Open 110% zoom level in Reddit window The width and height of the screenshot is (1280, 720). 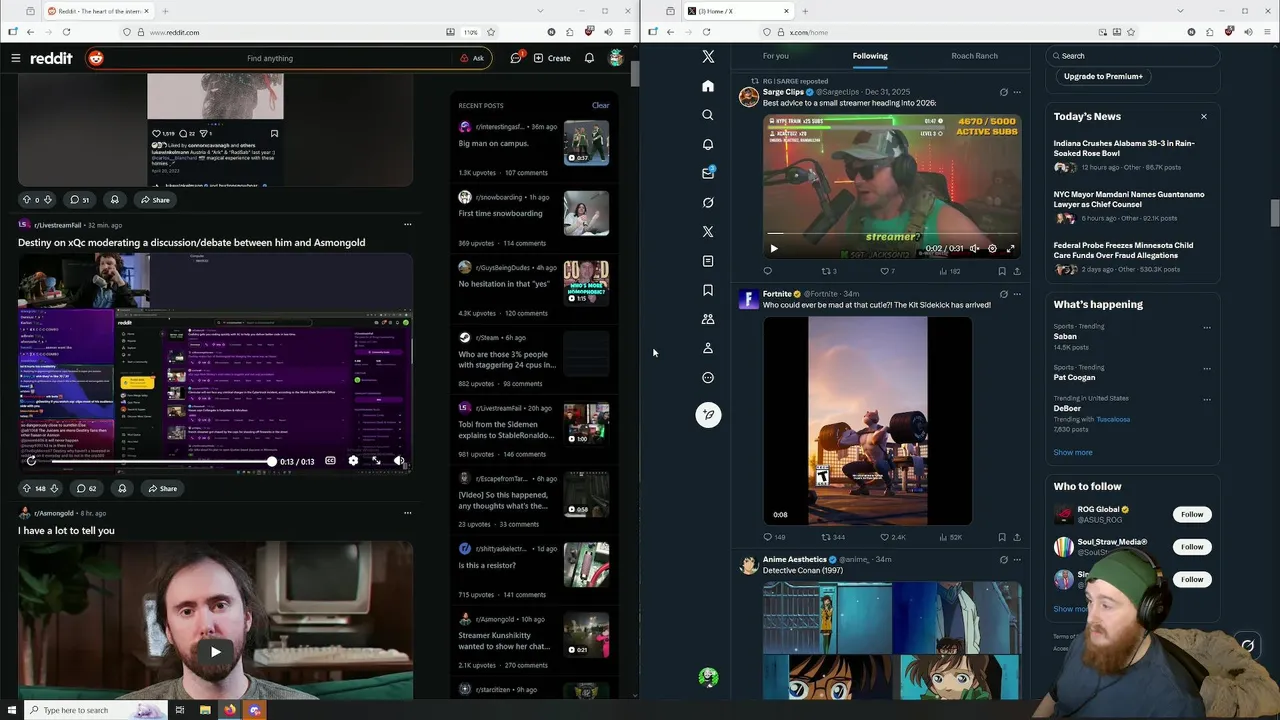pos(470,32)
